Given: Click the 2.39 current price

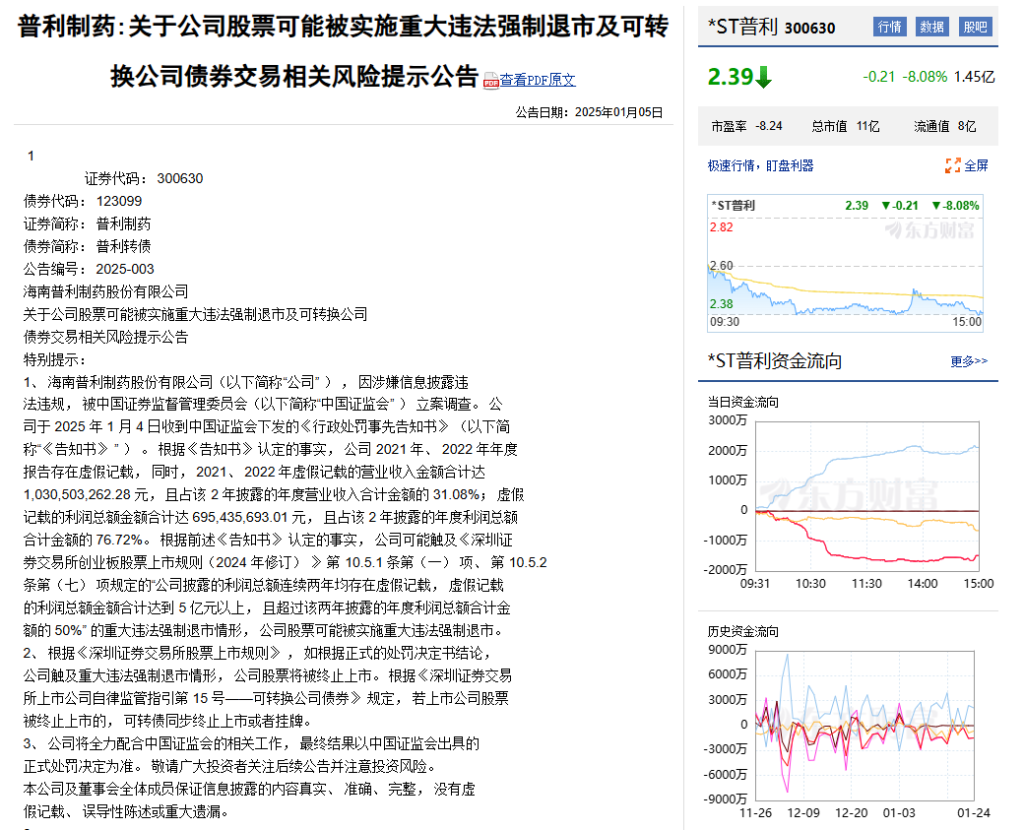Looking at the screenshot, I should click(730, 77).
